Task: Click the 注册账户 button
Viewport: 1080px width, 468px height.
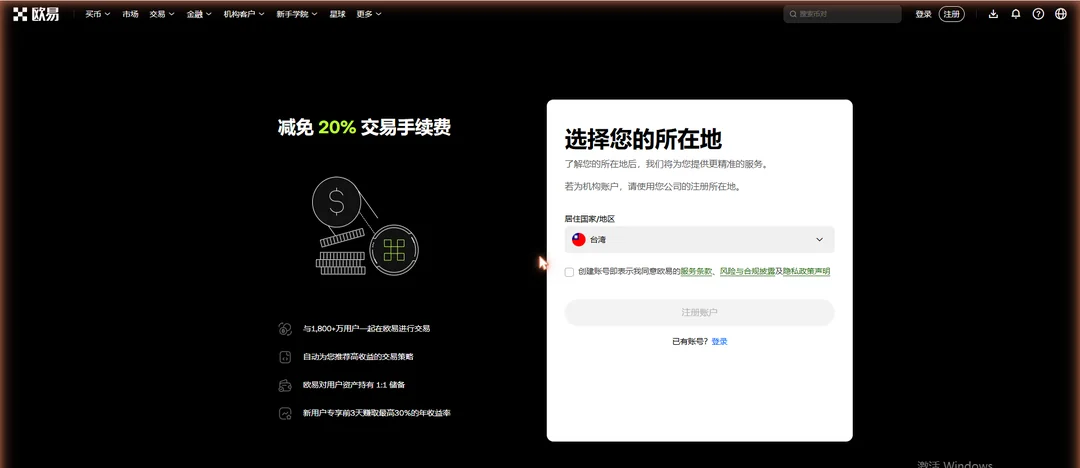Action: point(699,312)
